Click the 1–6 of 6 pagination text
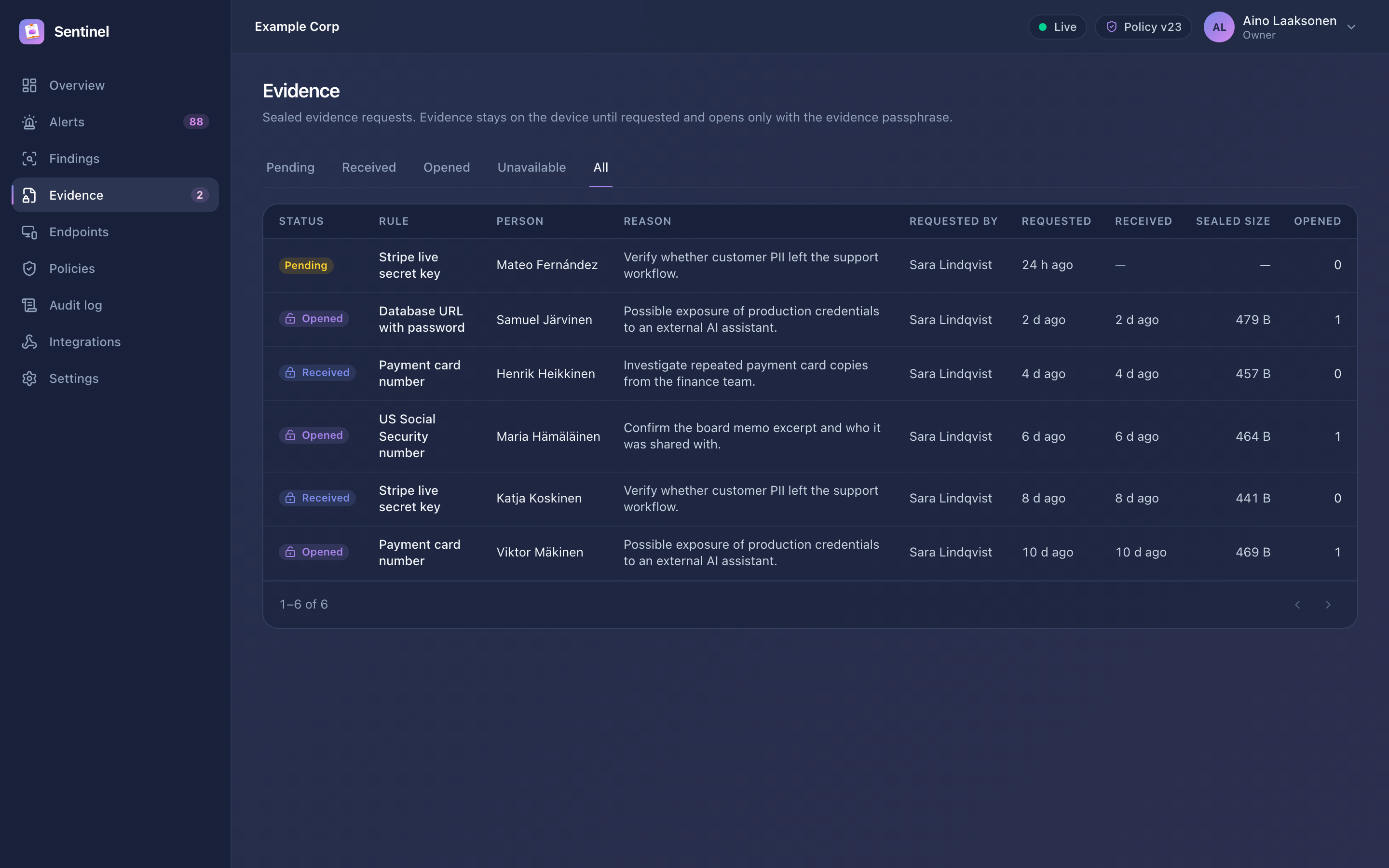This screenshot has height=868, width=1389. 304,604
